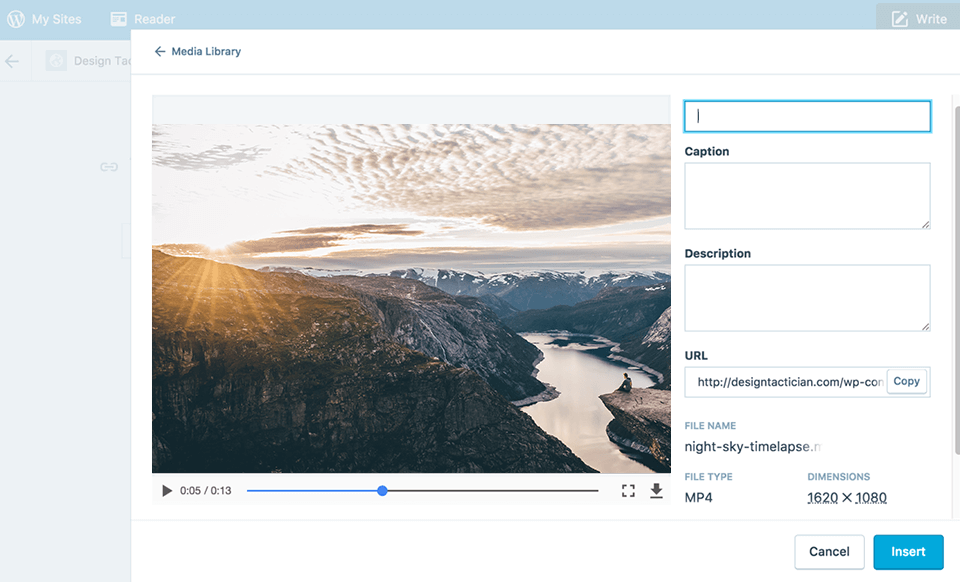Image resolution: width=960 pixels, height=582 pixels.
Task: Select the URL text field
Action: [x=785, y=382]
